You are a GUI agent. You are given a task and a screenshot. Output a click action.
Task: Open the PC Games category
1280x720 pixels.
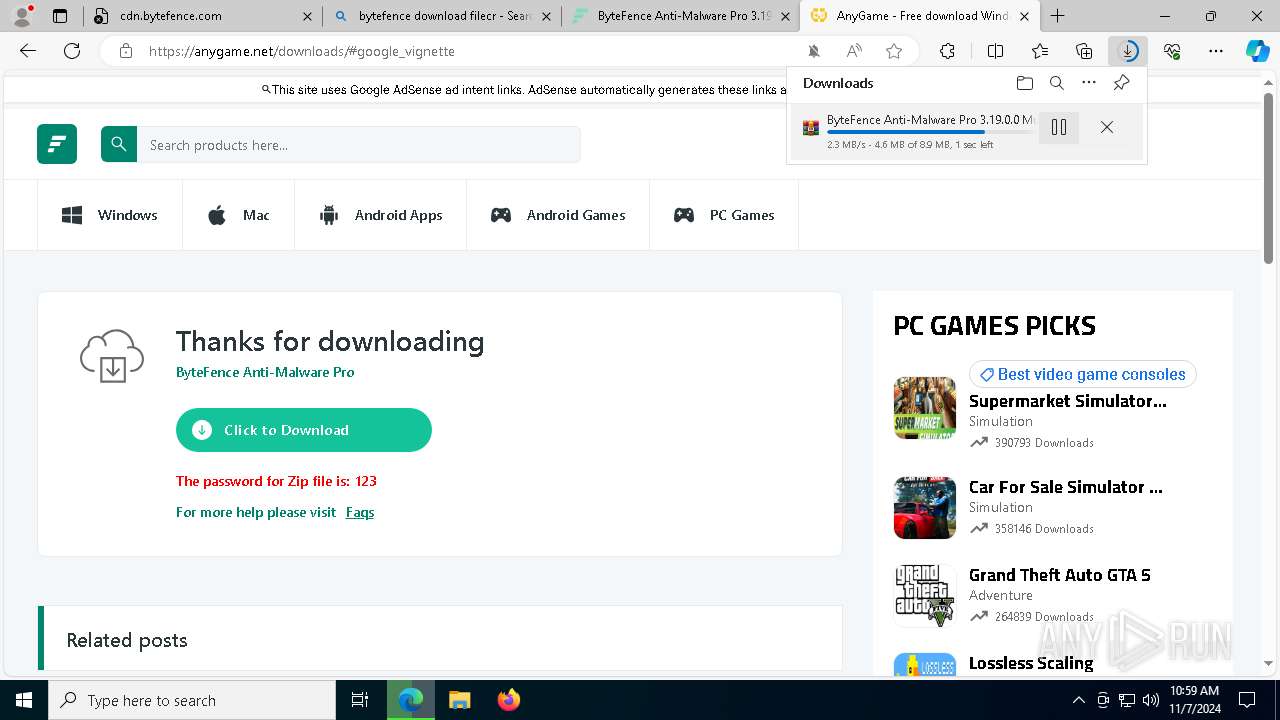tap(724, 215)
